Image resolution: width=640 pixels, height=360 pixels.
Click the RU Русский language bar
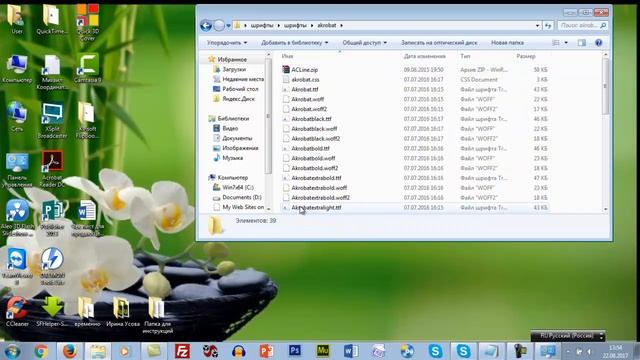[x=567, y=336]
